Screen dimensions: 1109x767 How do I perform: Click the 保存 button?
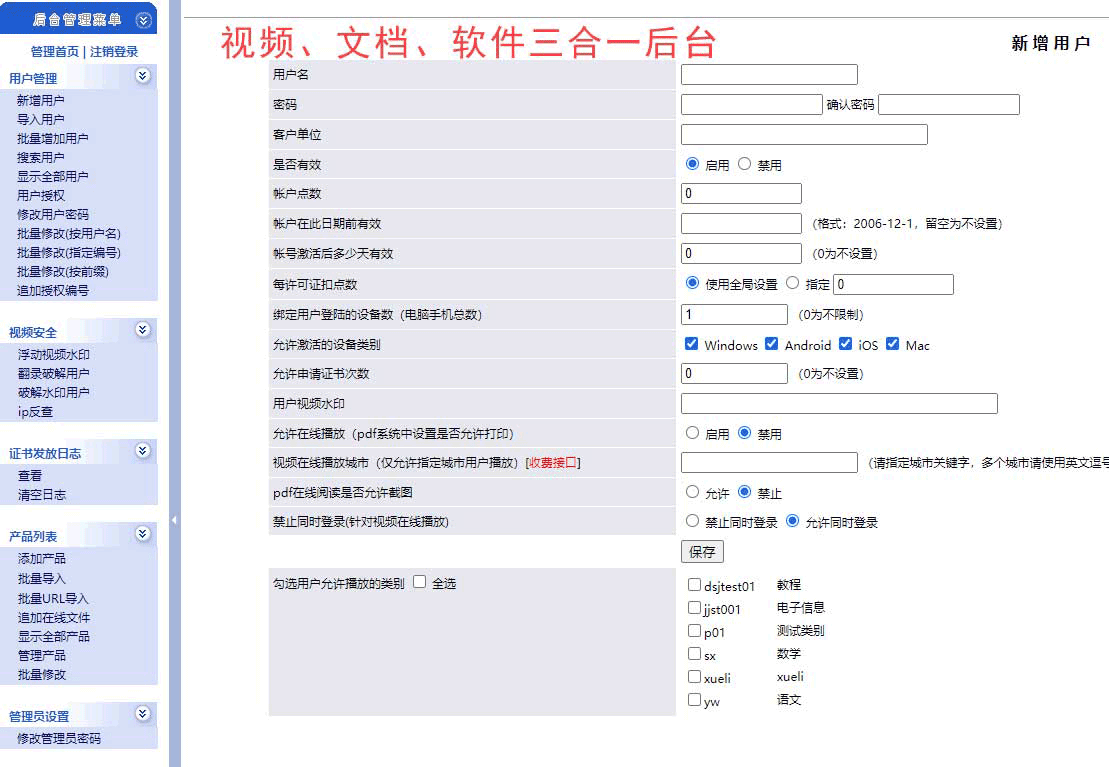point(702,552)
